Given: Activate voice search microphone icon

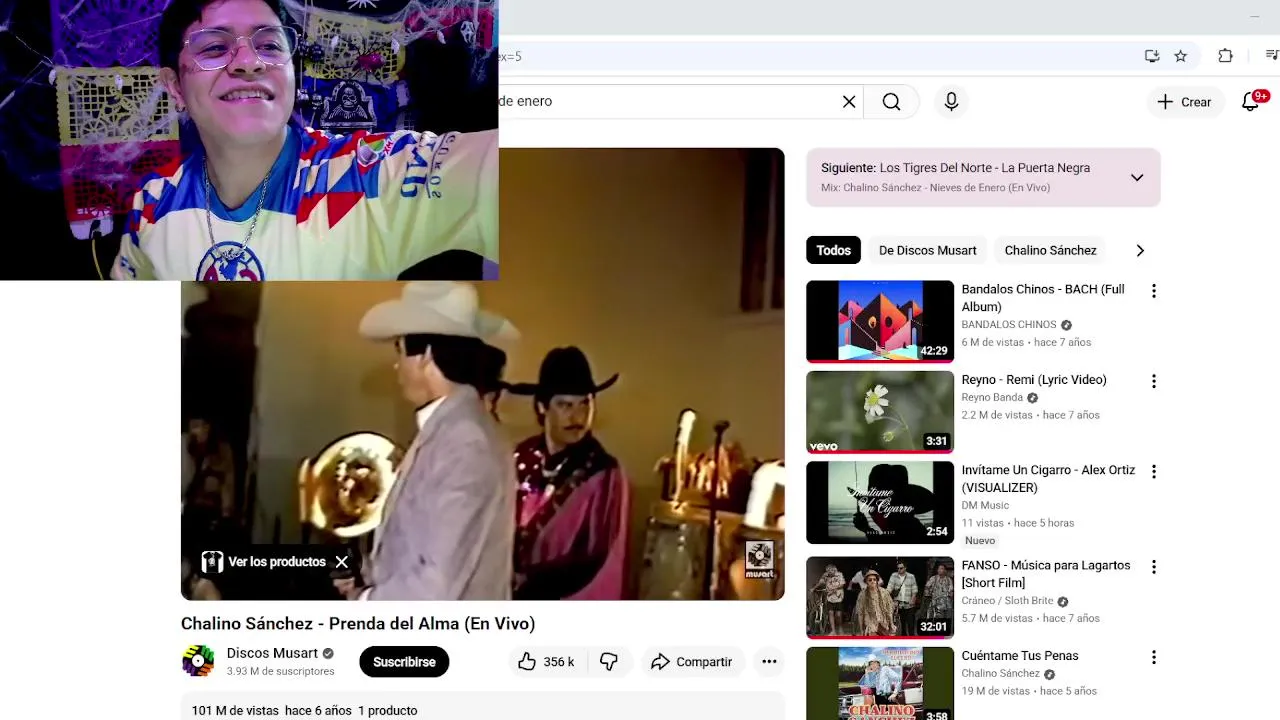Looking at the screenshot, I should click(x=951, y=101).
